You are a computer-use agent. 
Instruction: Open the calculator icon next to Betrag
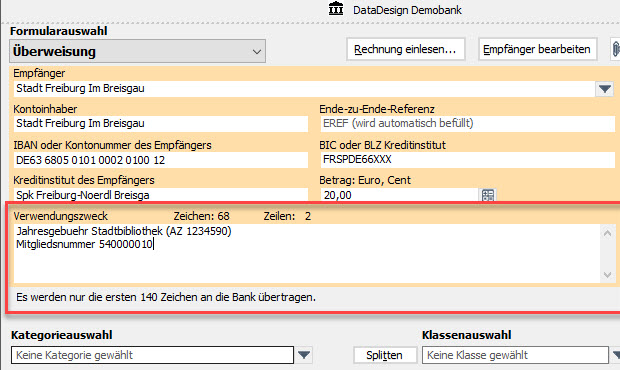(x=488, y=195)
